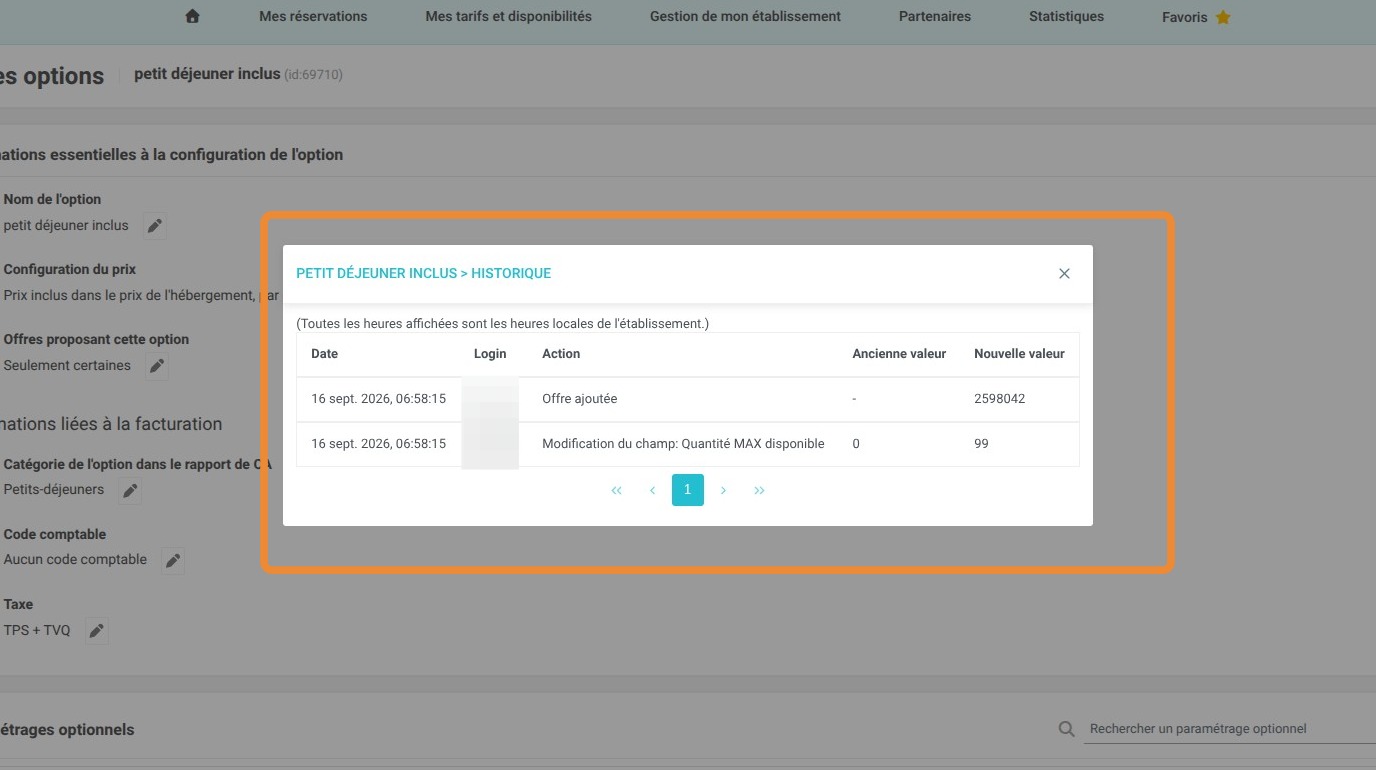Click the Date column header

[325, 354]
